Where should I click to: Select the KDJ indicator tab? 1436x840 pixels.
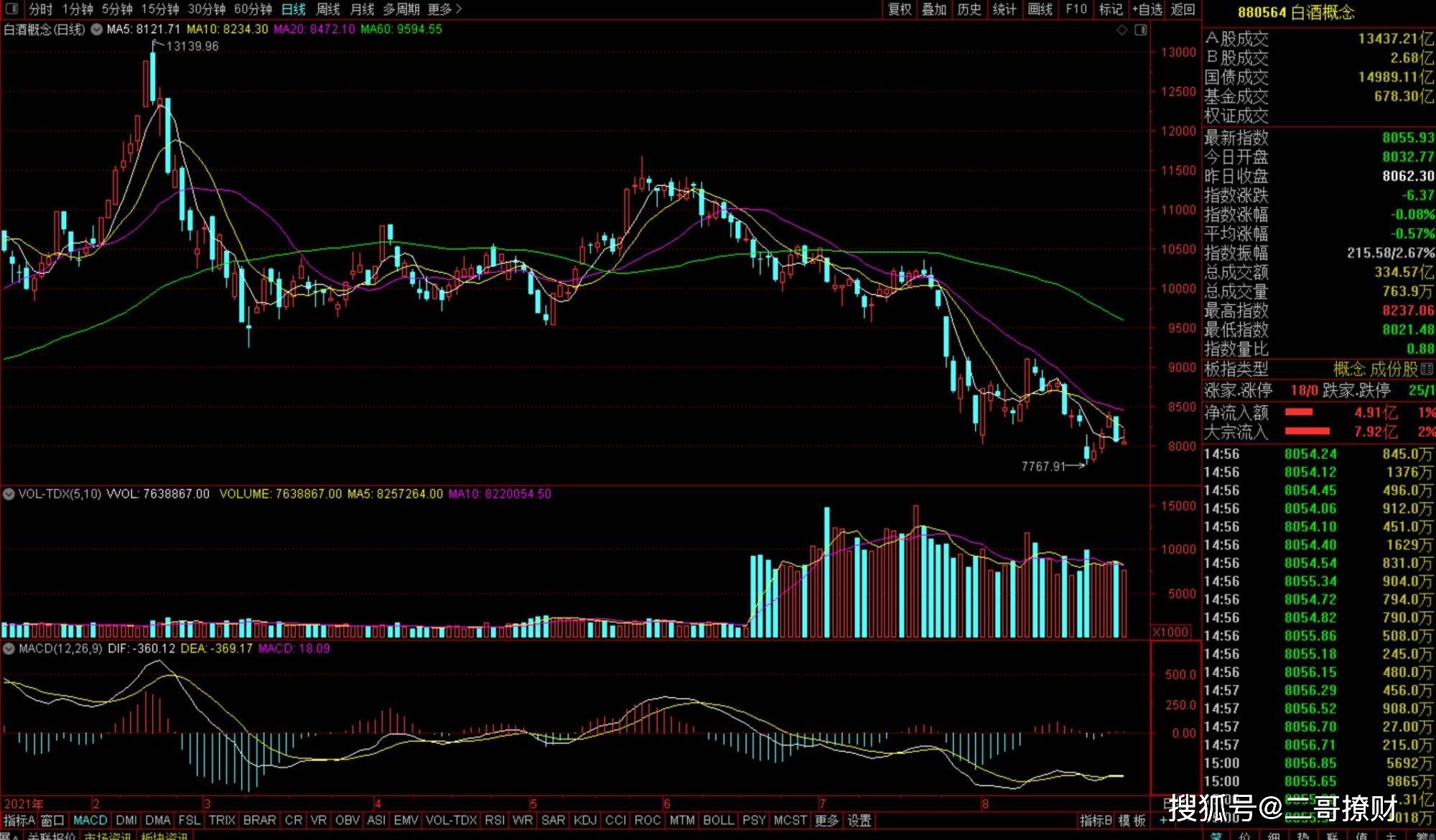585,820
